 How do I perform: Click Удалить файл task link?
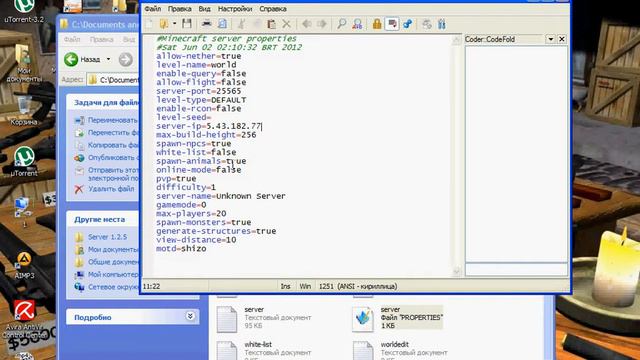tap(104, 189)
